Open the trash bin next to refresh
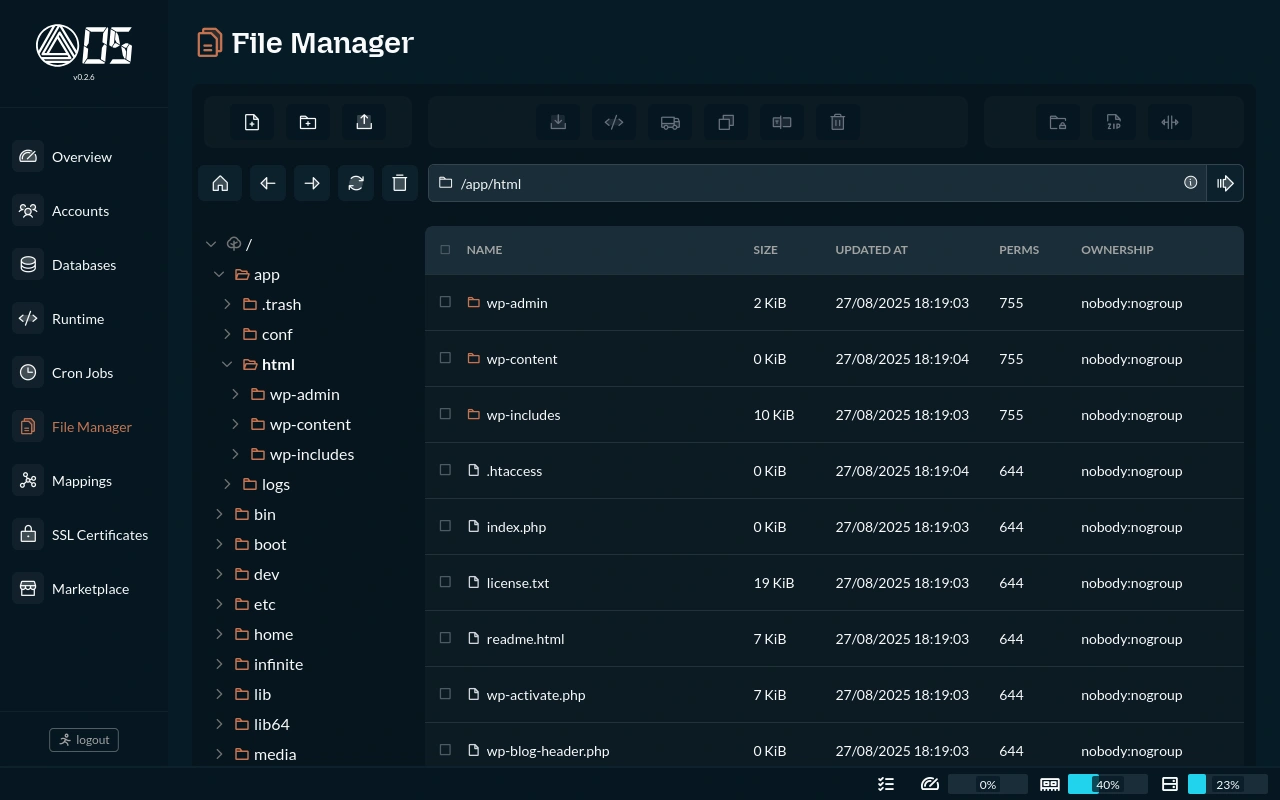Viewport: 1280px width, 800px height. click(400, 183)
